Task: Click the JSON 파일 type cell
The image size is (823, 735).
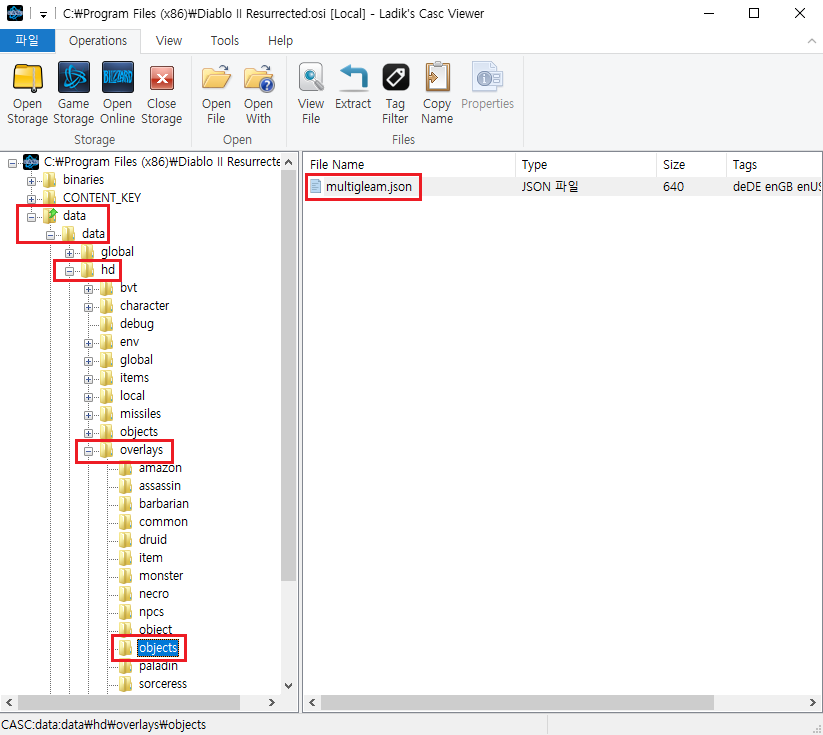Action: [550, 186]
